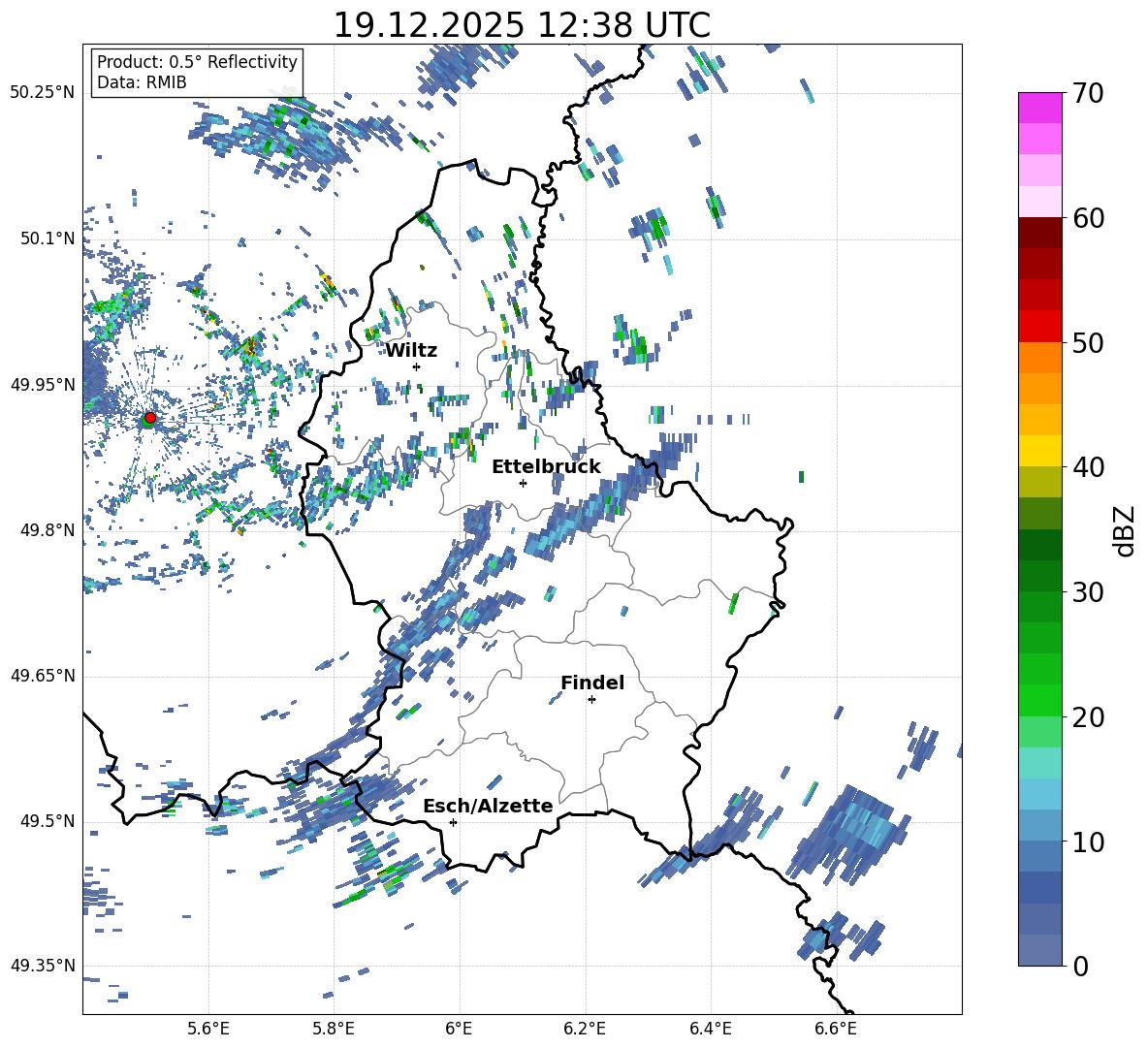Click the 6°E longitude label
The width and height of the screenshot is (1148, 1048).
tap(459, 1029)
